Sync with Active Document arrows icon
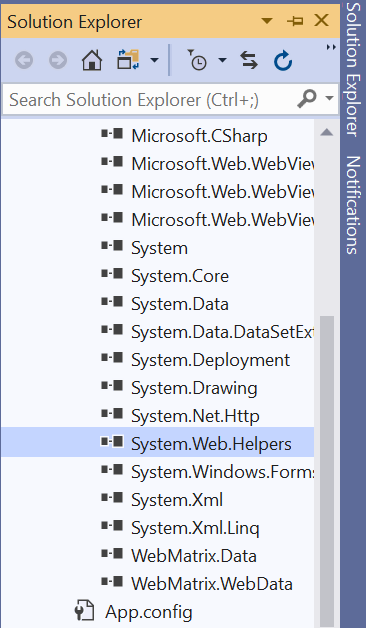Viewport: 366px width, 628px height. [x=249, y=60]
